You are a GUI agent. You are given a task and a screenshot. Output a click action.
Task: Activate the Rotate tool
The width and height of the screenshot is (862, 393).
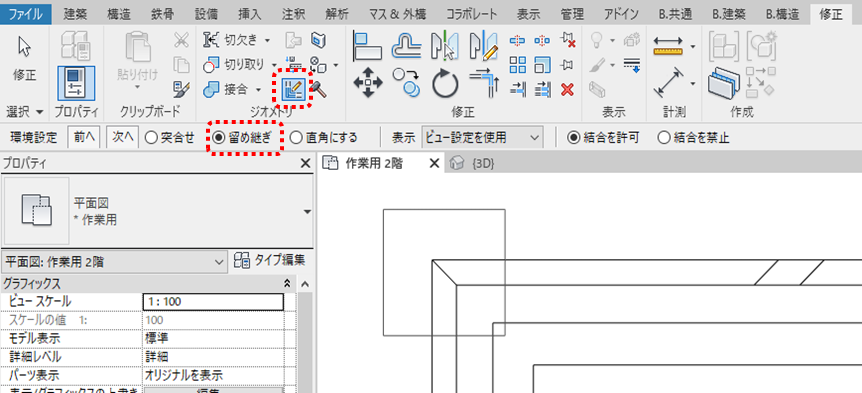(445, 83)
